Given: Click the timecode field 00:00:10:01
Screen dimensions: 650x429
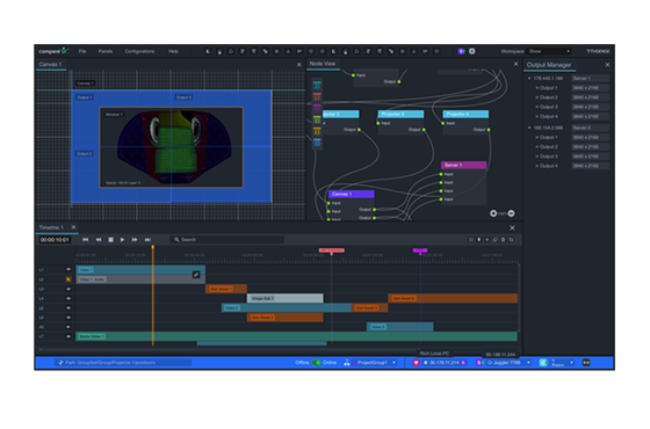Looking at the screenshot, I should pos(54,240).
